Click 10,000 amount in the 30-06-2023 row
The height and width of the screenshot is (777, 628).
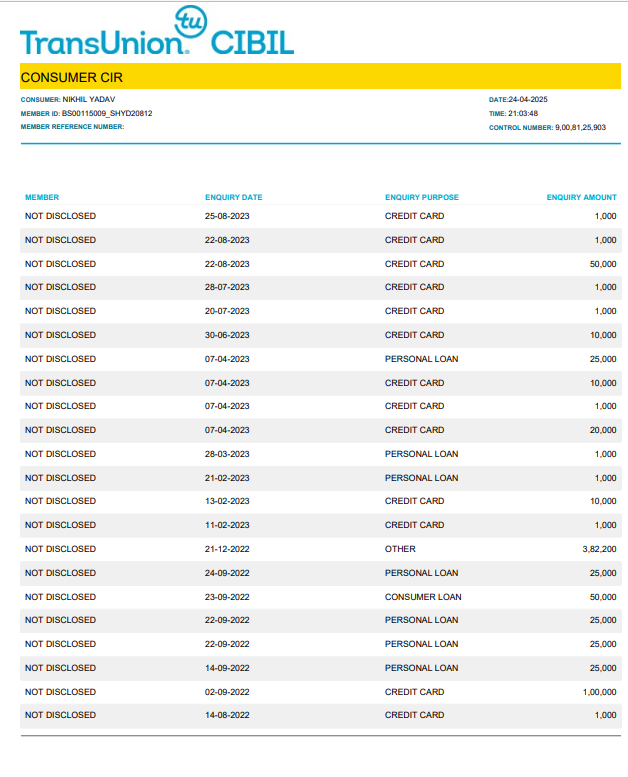click(603, 335)
